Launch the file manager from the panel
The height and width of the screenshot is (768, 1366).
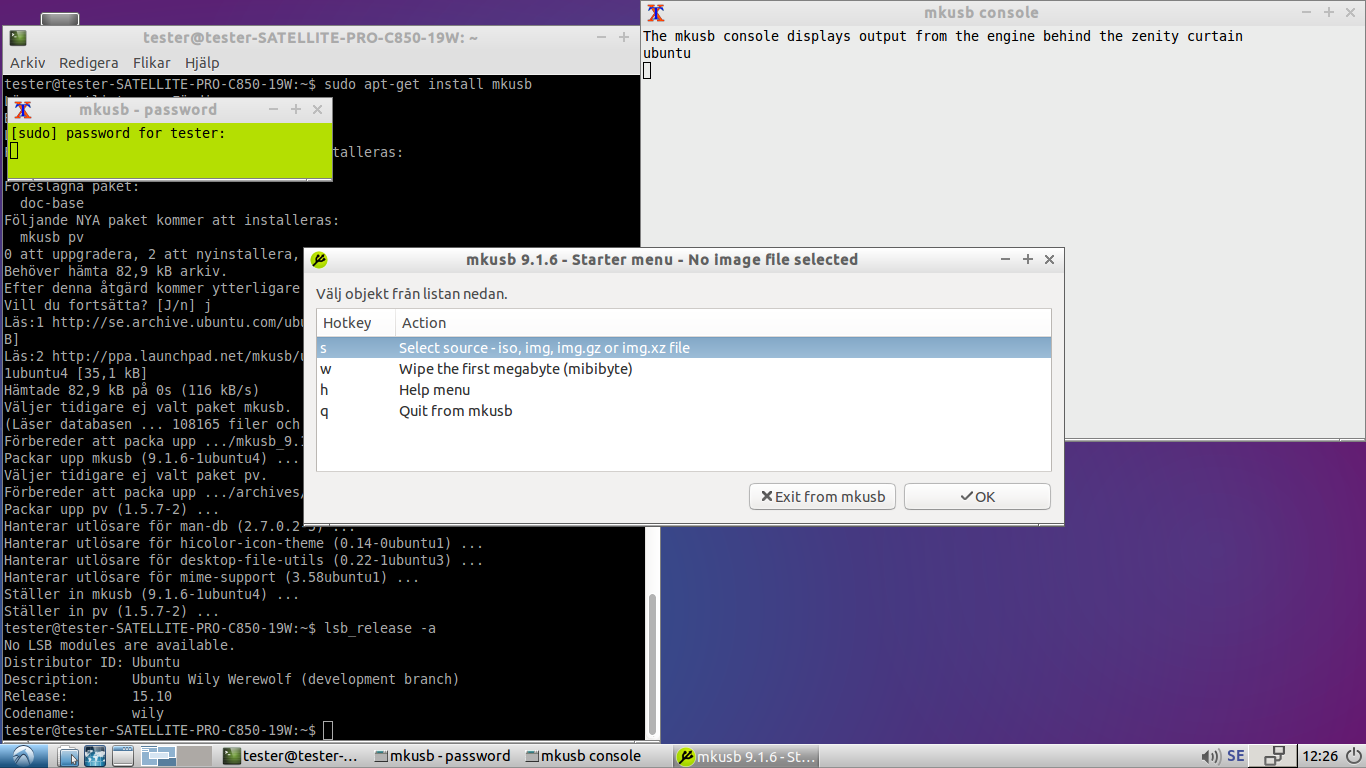pos(68,756)
